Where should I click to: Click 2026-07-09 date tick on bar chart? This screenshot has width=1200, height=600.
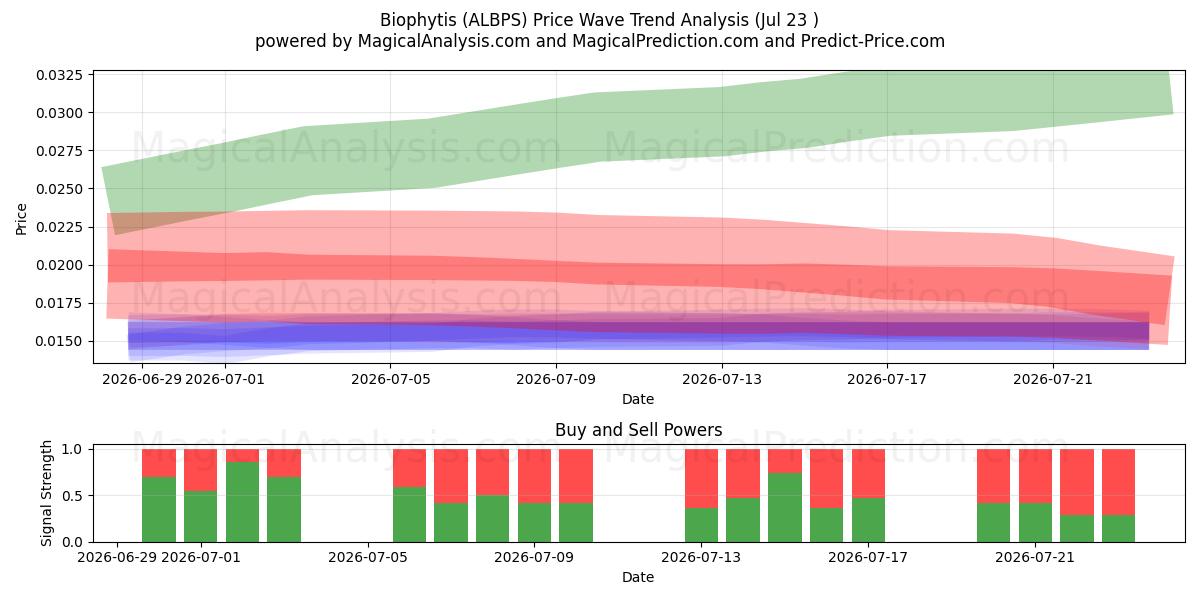(x=535, y=557)
